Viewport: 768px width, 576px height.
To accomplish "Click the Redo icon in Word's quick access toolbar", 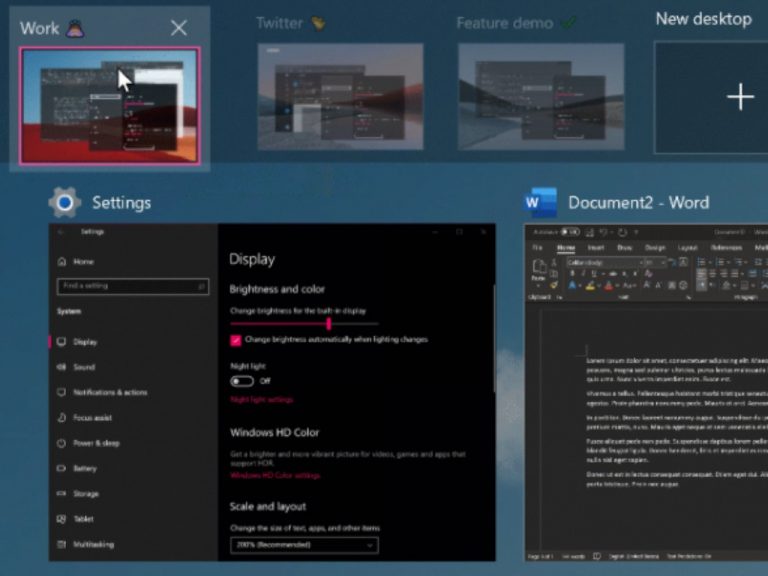I will pyautogui.click(x=623, y=232).
